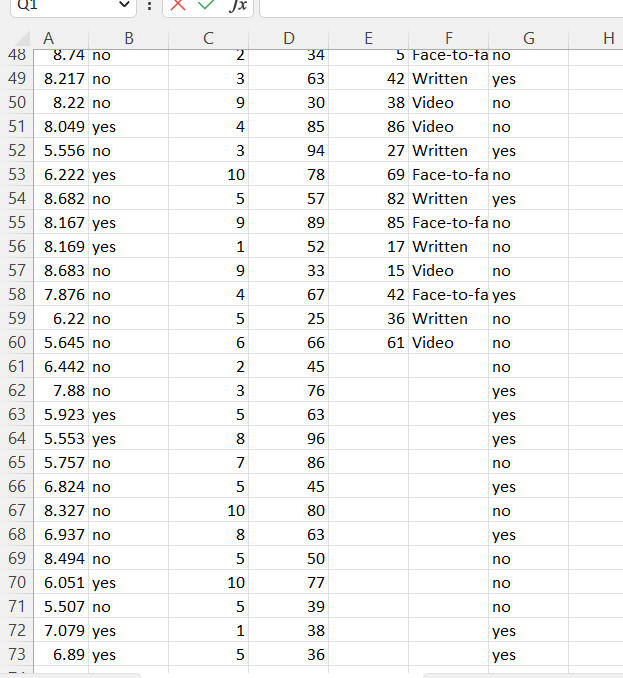Select column D header
The image size is (623, 678).
pyautogui.click(x=289, y=38)
